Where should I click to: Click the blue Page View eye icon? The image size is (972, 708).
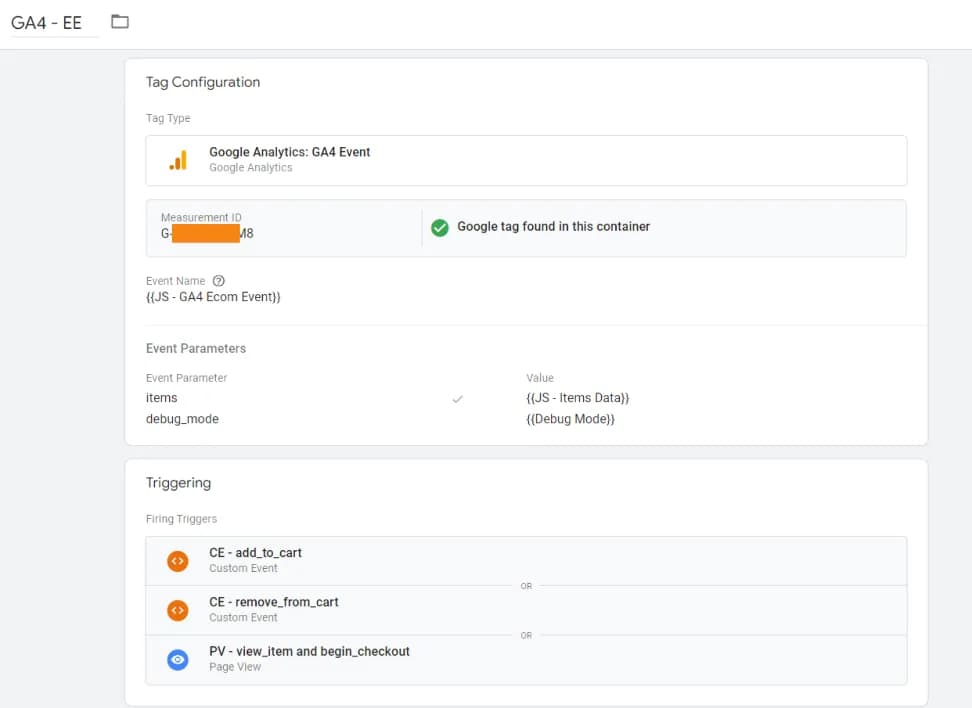[178, 660]
